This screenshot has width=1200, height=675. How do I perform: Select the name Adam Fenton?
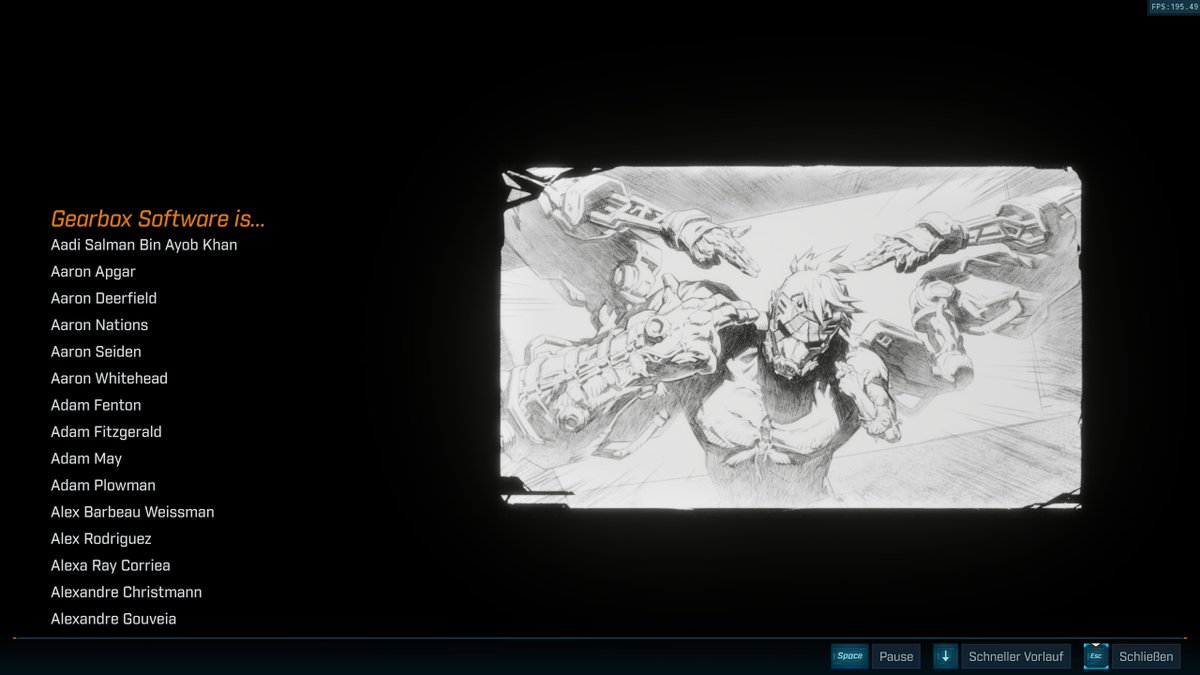[x=96, y=405]
